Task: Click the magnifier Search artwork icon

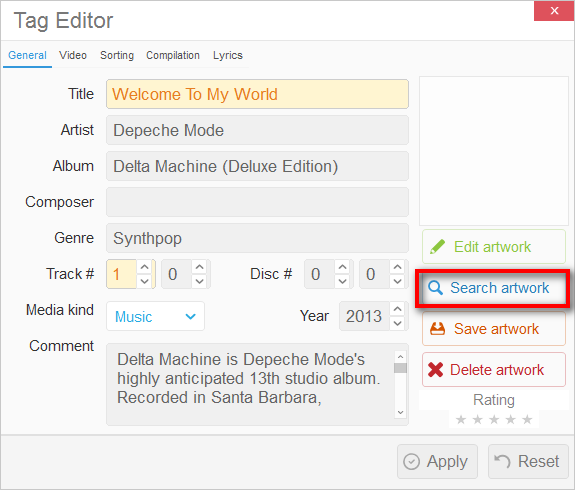Action: tap(435, 288)
